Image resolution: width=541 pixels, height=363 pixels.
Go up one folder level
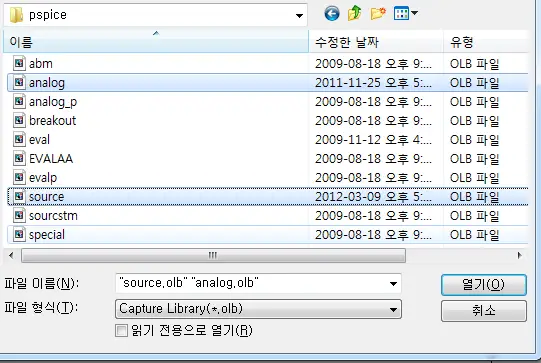point(355,14)
